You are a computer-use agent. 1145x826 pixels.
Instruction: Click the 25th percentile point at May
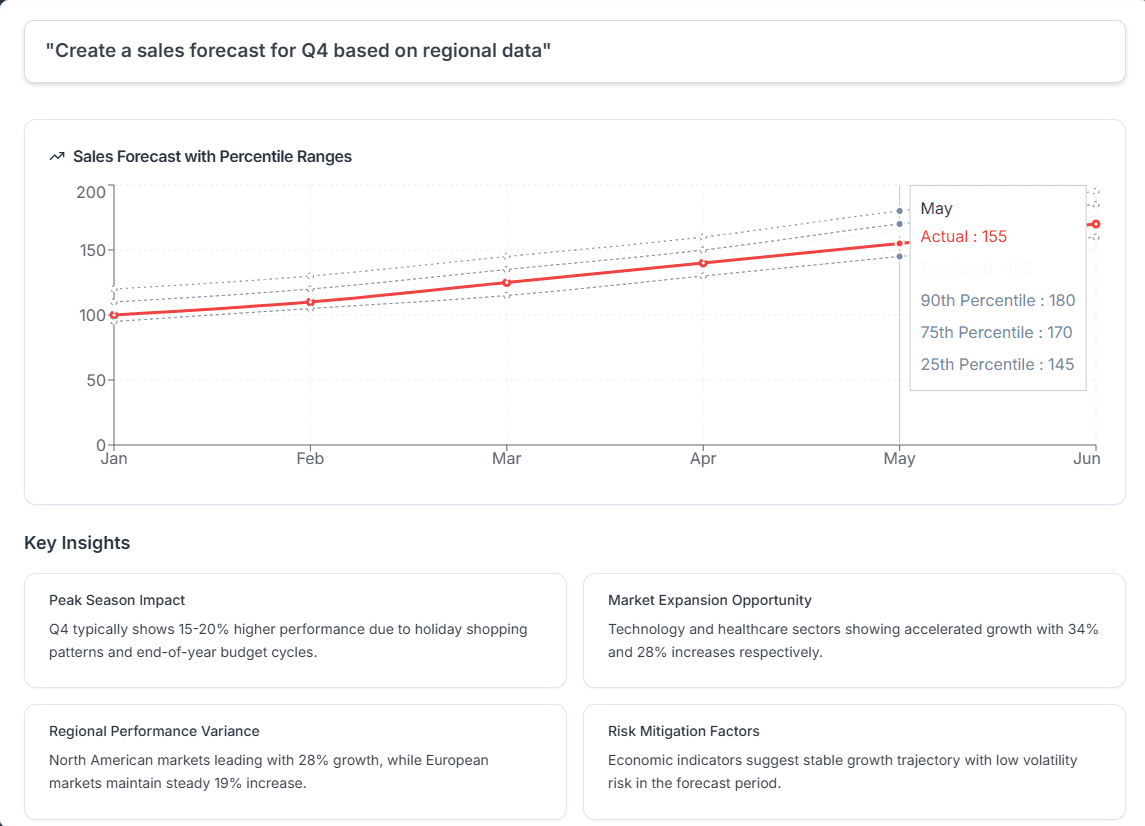[x=899, y=256]
